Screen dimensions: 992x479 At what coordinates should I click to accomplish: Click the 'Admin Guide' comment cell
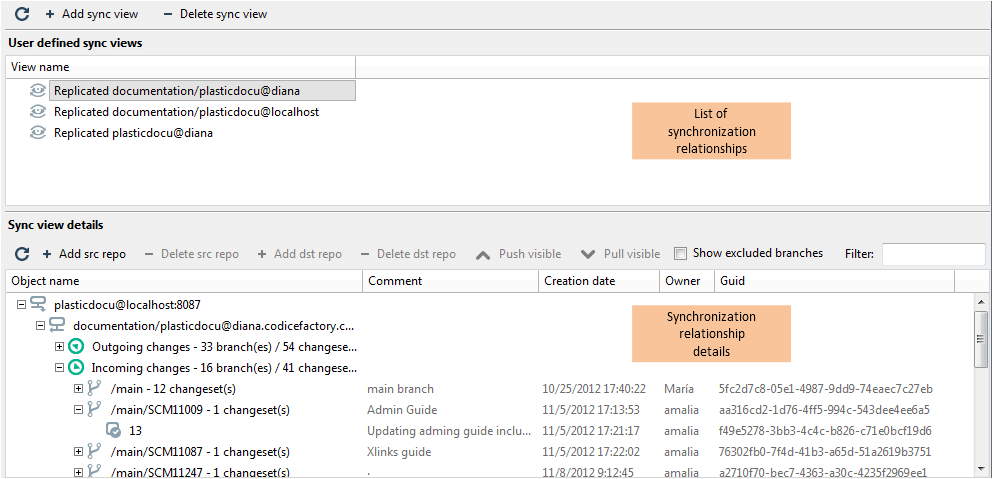pyautogui.click(x=402, y=409)
